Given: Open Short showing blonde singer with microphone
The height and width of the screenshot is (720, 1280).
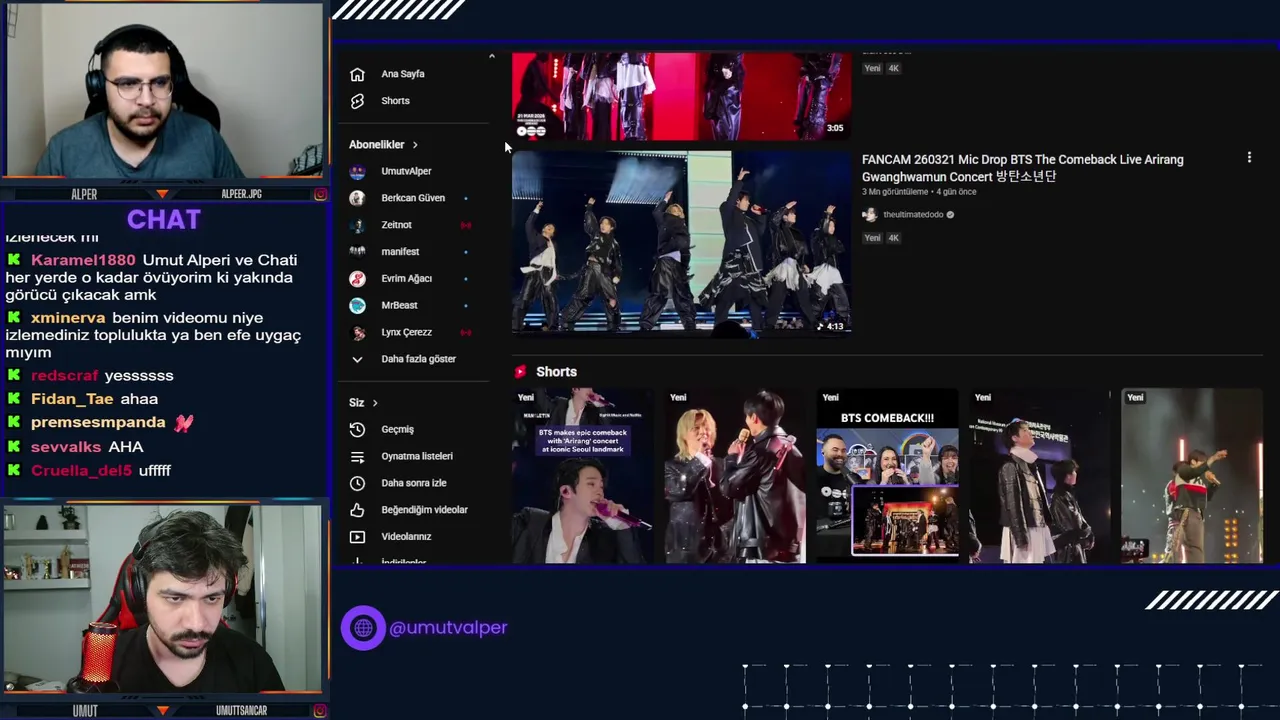Looking at the screenshot, I should coord(735,476).
